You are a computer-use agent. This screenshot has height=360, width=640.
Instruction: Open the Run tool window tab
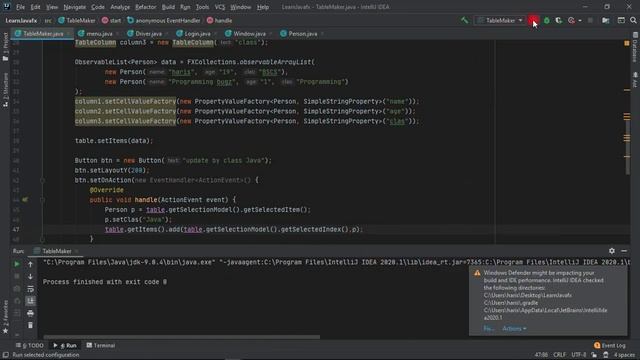click(x=65, y=345)
